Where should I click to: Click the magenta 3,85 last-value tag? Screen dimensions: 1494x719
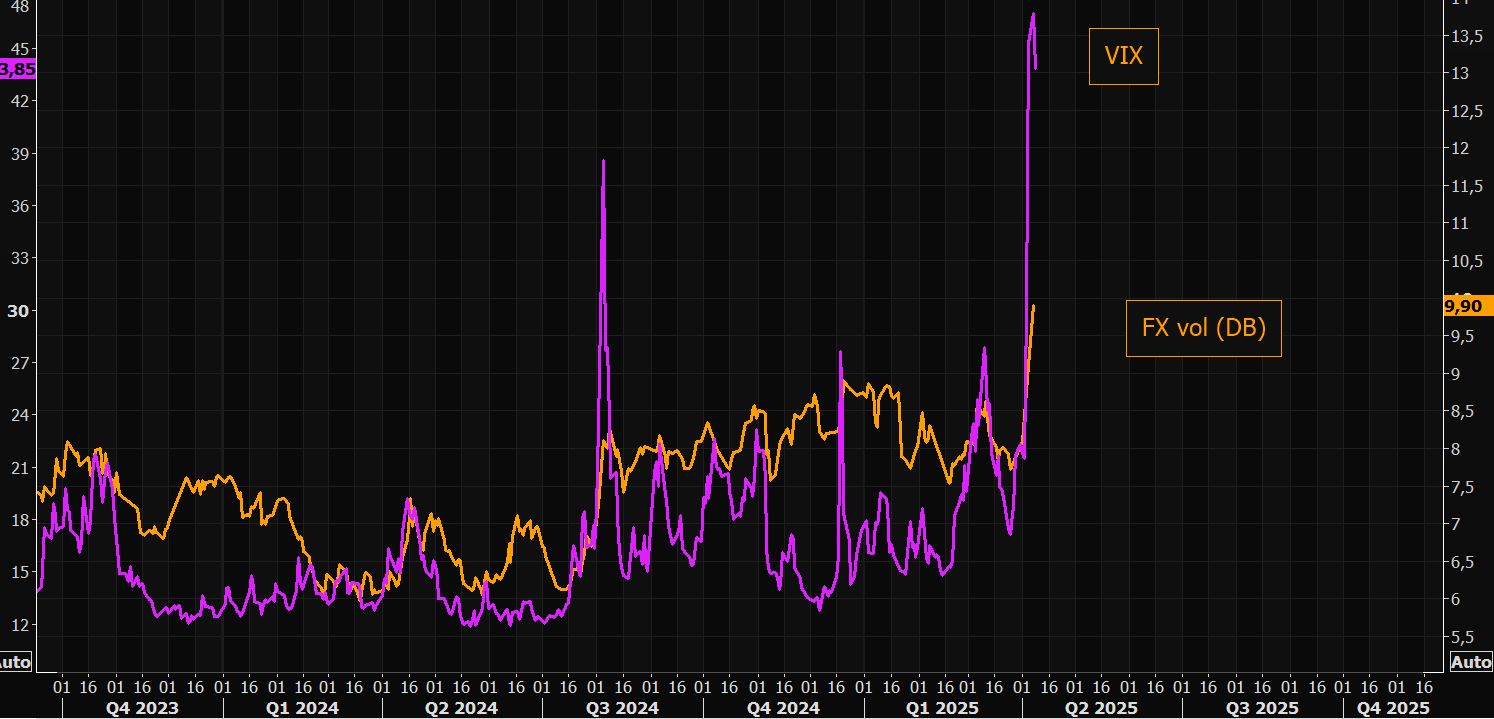point(18,69)
